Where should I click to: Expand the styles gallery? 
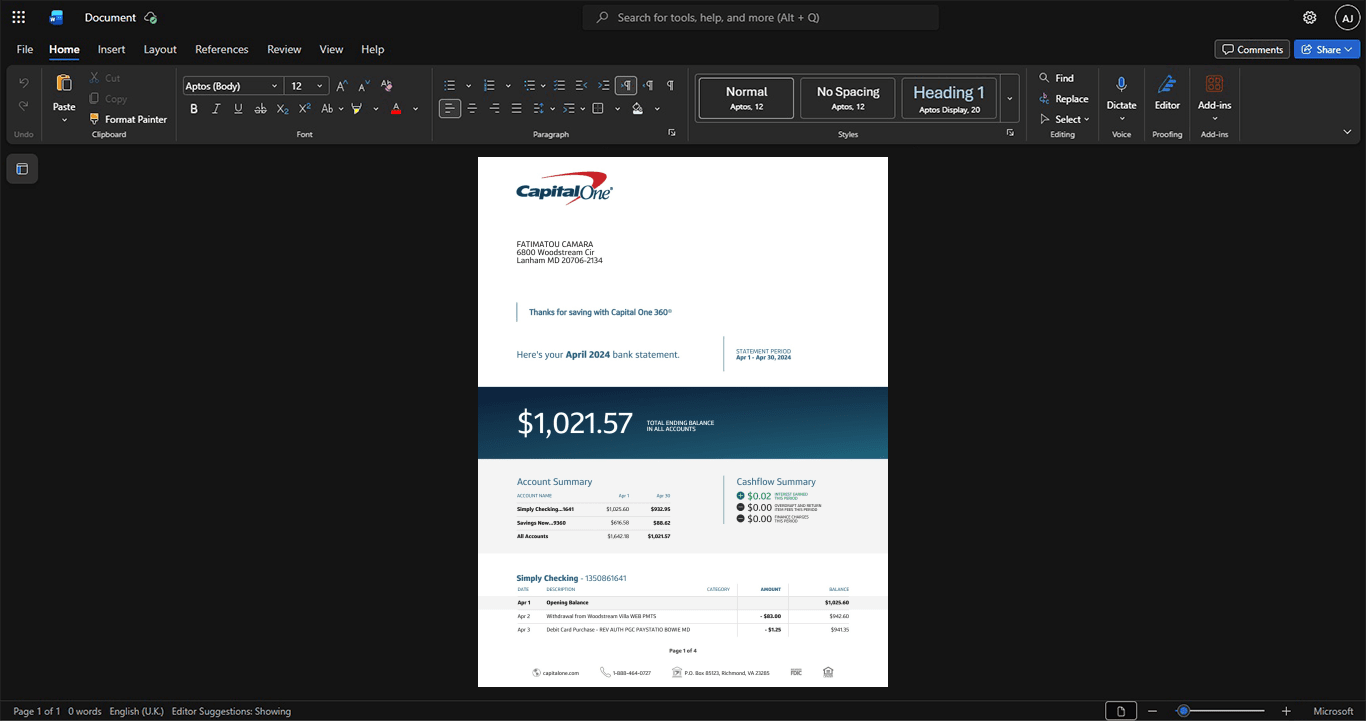1010,98
